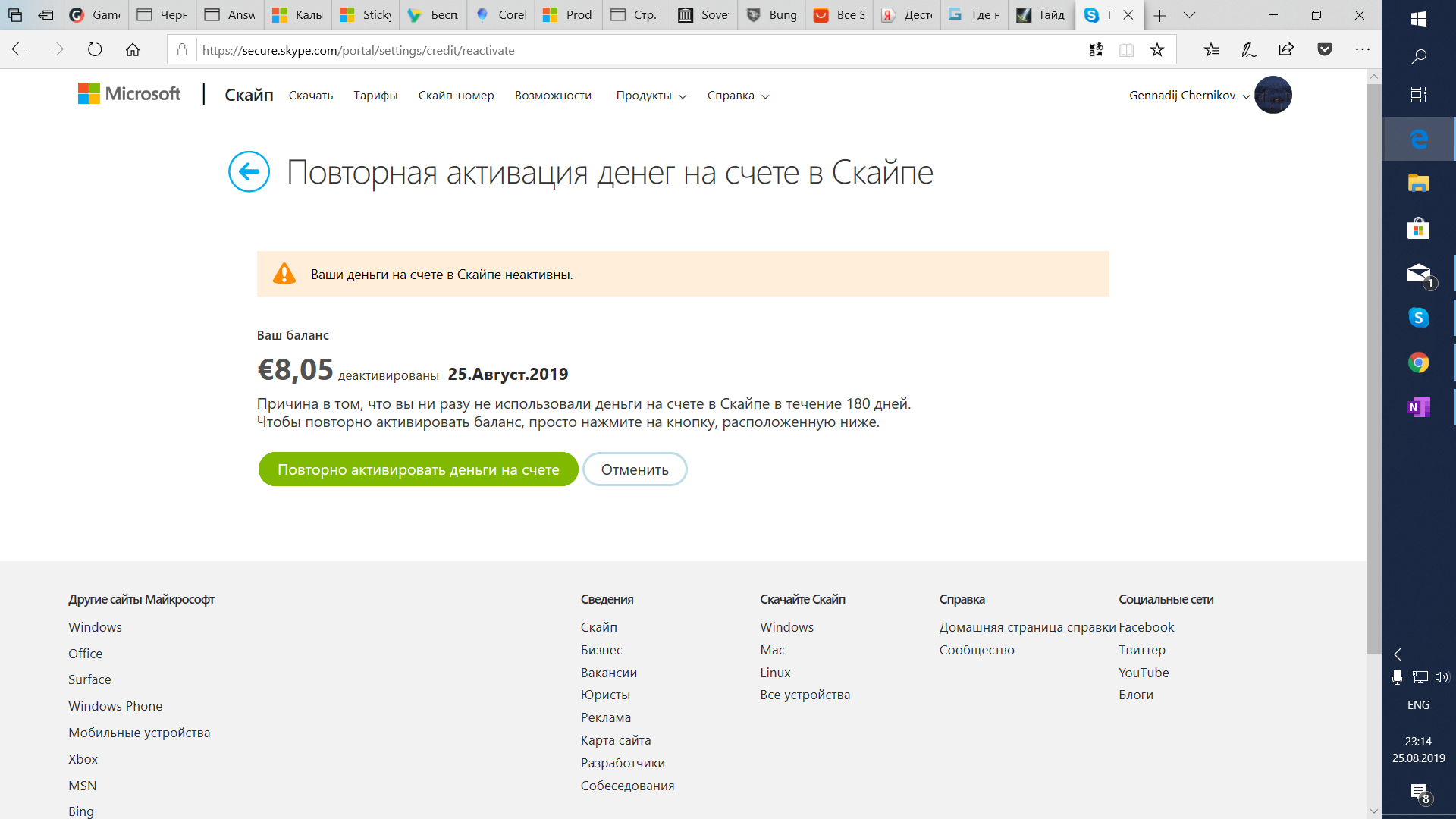
Task: Click the translate page icon in address bar
Action: [x=1096, y=50]
